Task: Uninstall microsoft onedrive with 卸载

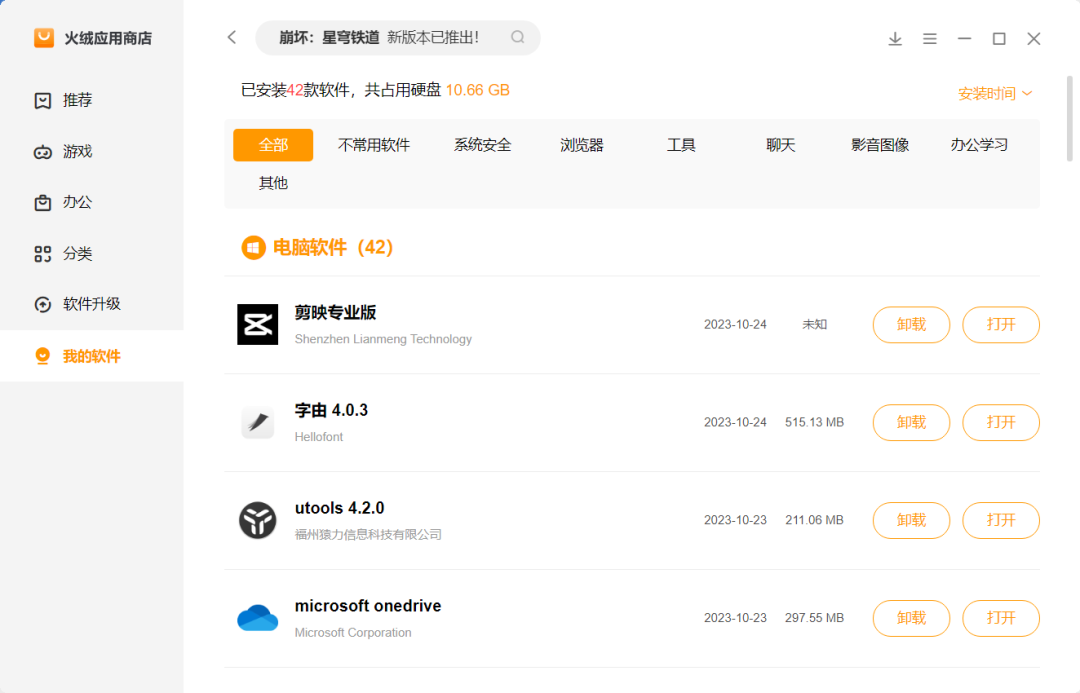Action: tap(911, 618)
